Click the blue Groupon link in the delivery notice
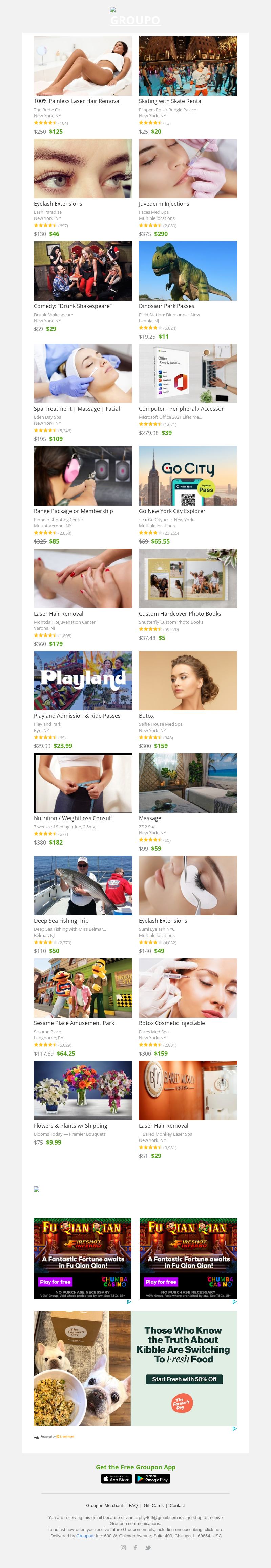This screenshot has width=271, height=1568. (85, 1535)
